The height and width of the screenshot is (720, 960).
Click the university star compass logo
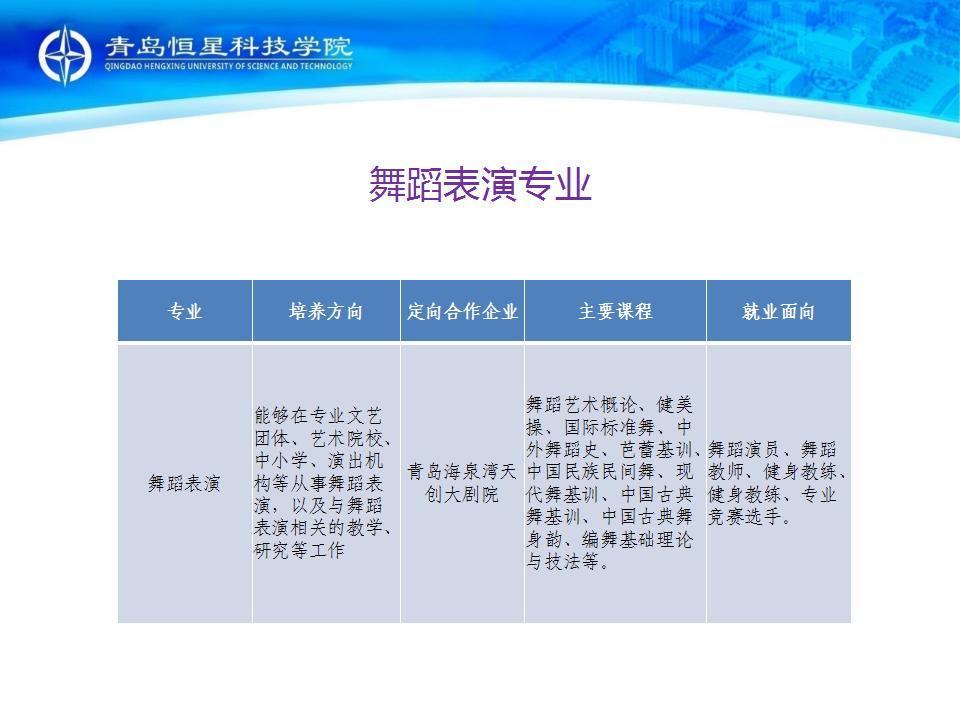coord(65,55)
